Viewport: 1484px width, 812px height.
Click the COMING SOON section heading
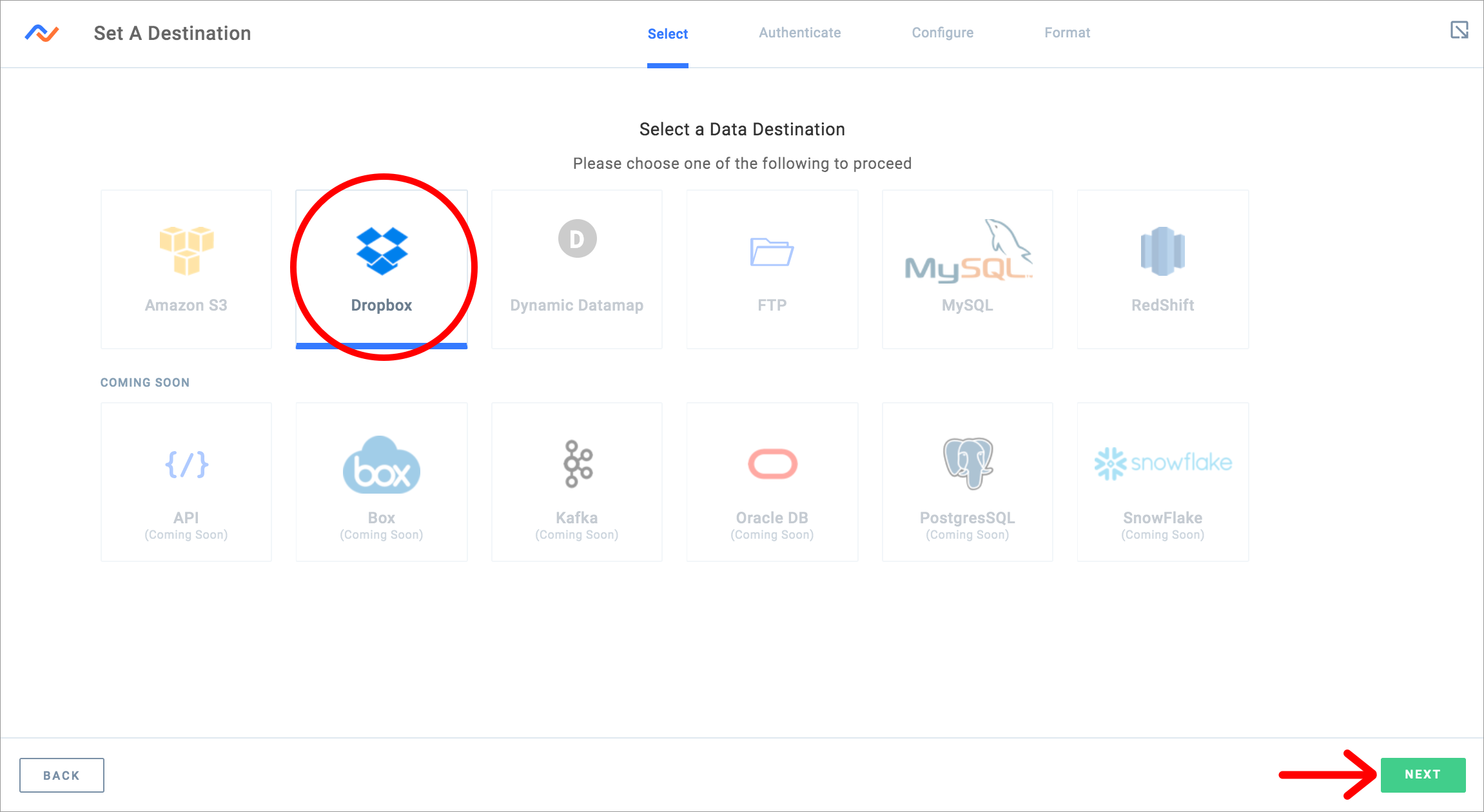pyautogui.click(x=145, y=383)
